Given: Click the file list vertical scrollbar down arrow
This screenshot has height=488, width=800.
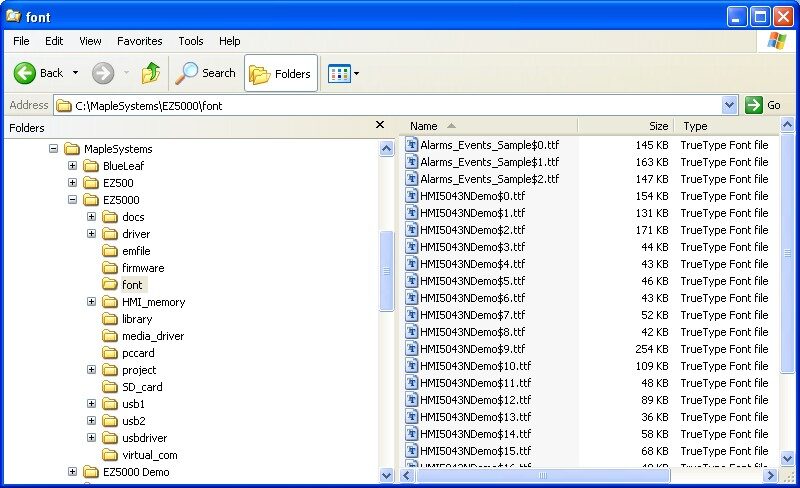Looking at the screenshot, I should (x=787, y=458).
